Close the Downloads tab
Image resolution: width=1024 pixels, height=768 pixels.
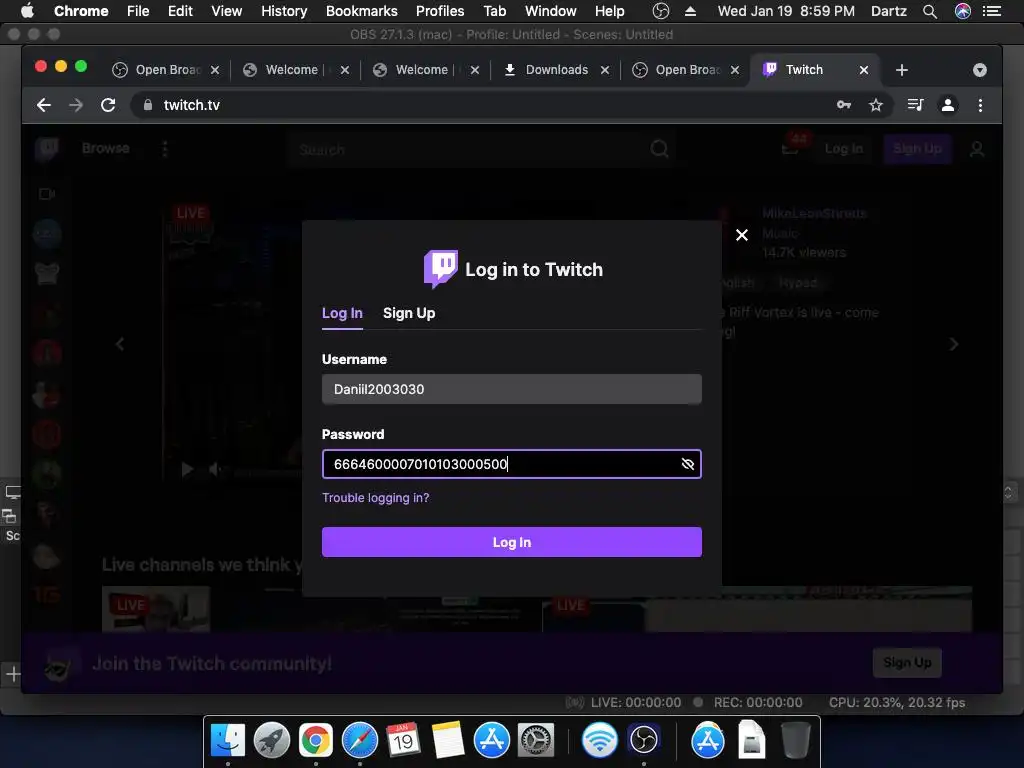click(x=605, y=70)
